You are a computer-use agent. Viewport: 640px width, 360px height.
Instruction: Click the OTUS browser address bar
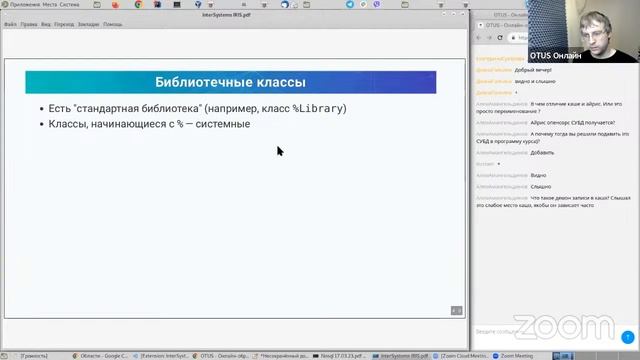click(x=519, y=38)
